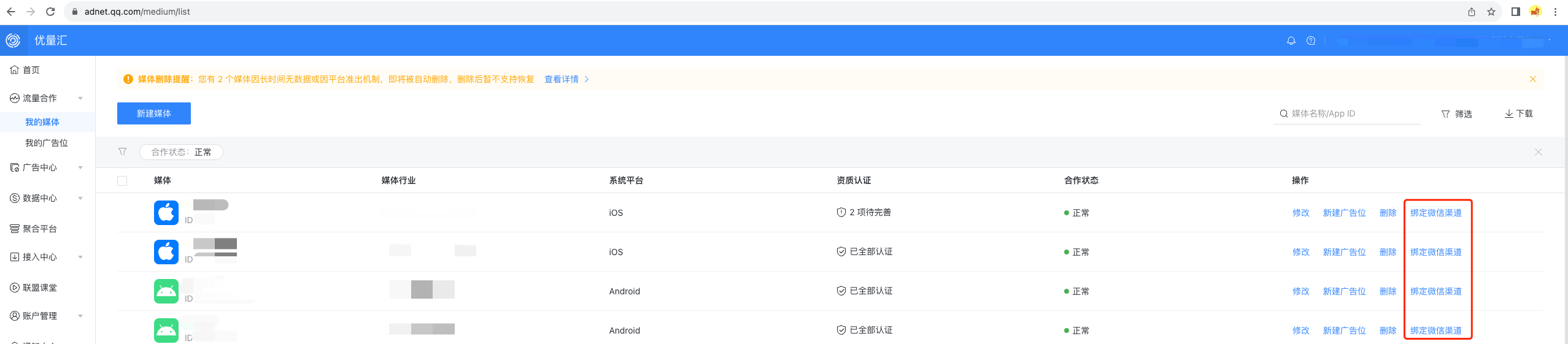This screenshot has height=344, width=1568.
Task: Open the help question mark icon
Action: pos(1311,40)
